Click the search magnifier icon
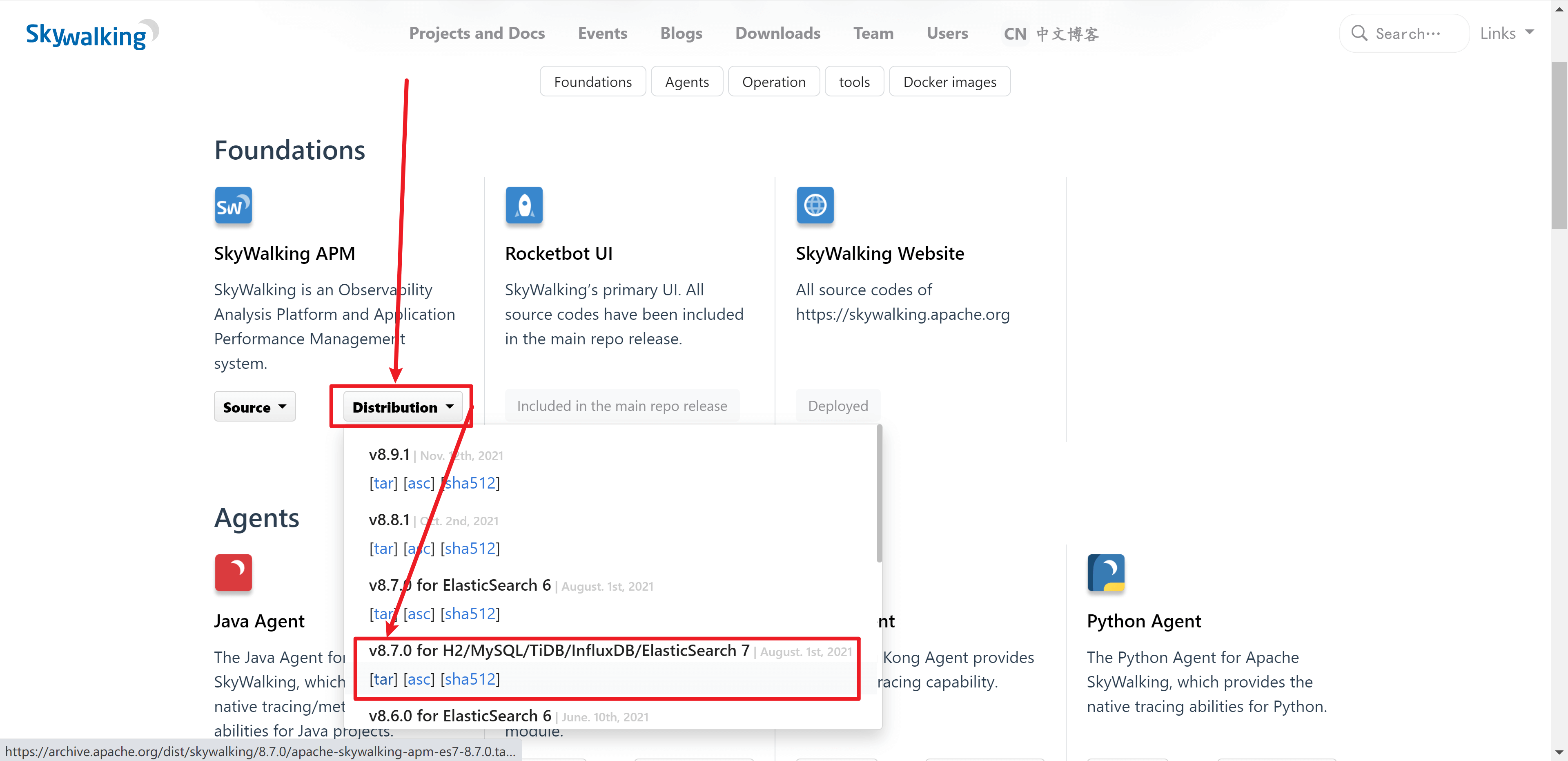This screenshot has height=761, width=1568. coord(1359,33)
